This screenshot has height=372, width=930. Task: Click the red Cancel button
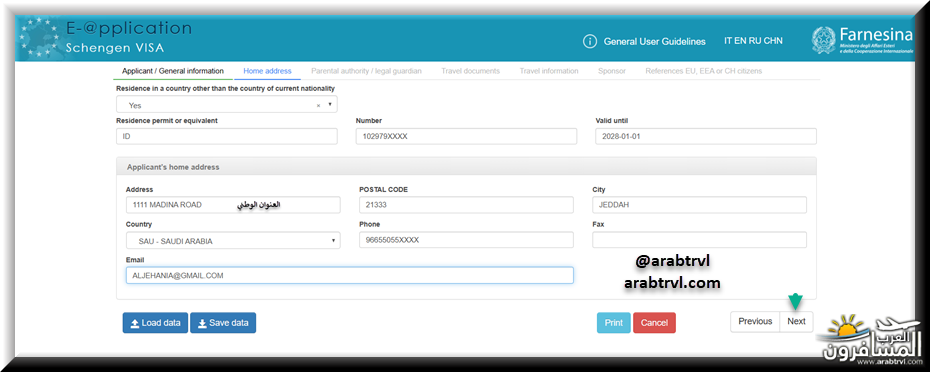click(x=654, y=323)
